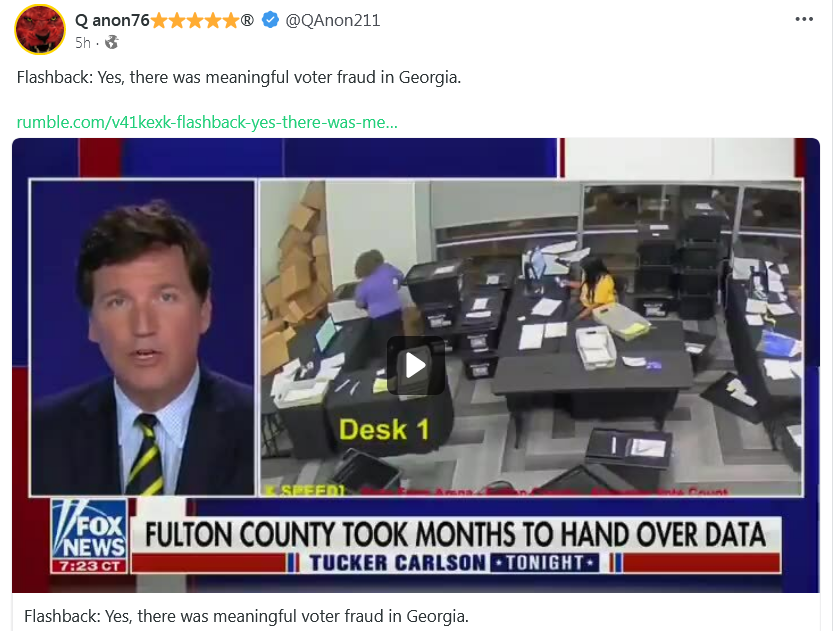
Task: Click the @QAnon211 handle
Action: [332, 20]
